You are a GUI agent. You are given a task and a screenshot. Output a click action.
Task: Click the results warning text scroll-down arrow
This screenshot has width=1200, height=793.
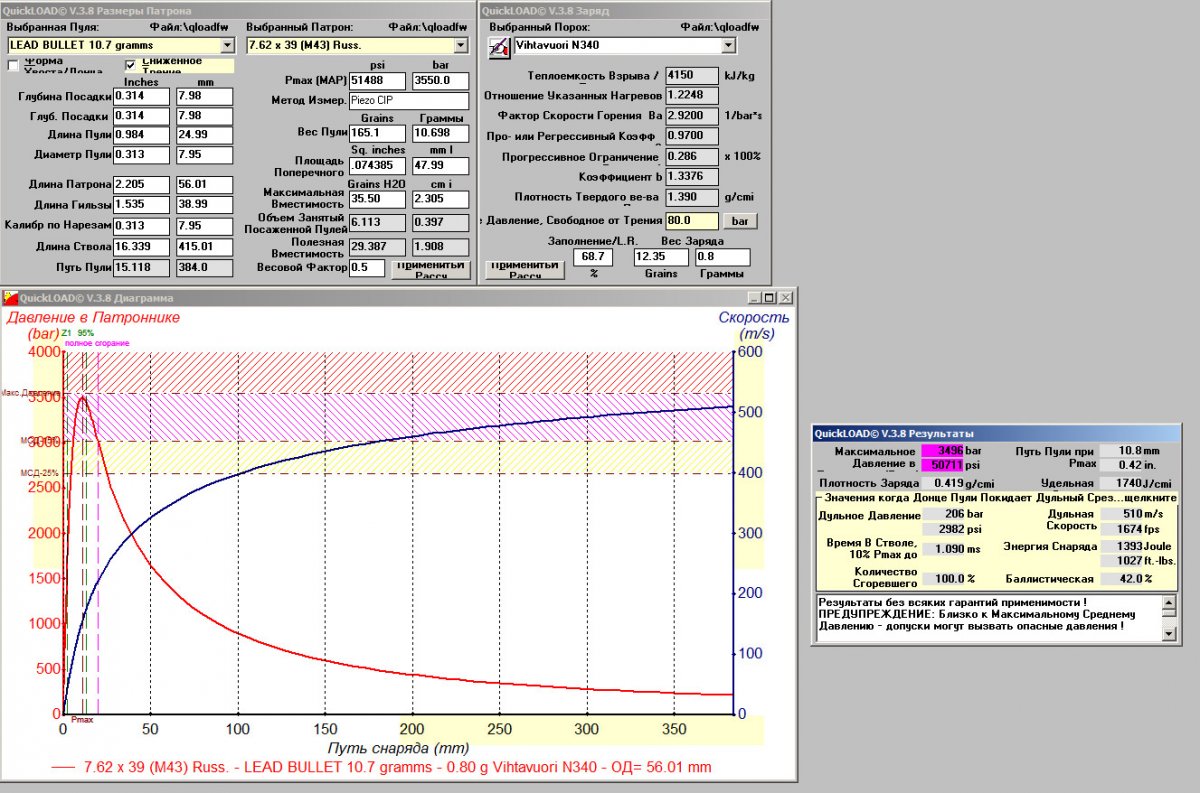tap(1169, 633)
